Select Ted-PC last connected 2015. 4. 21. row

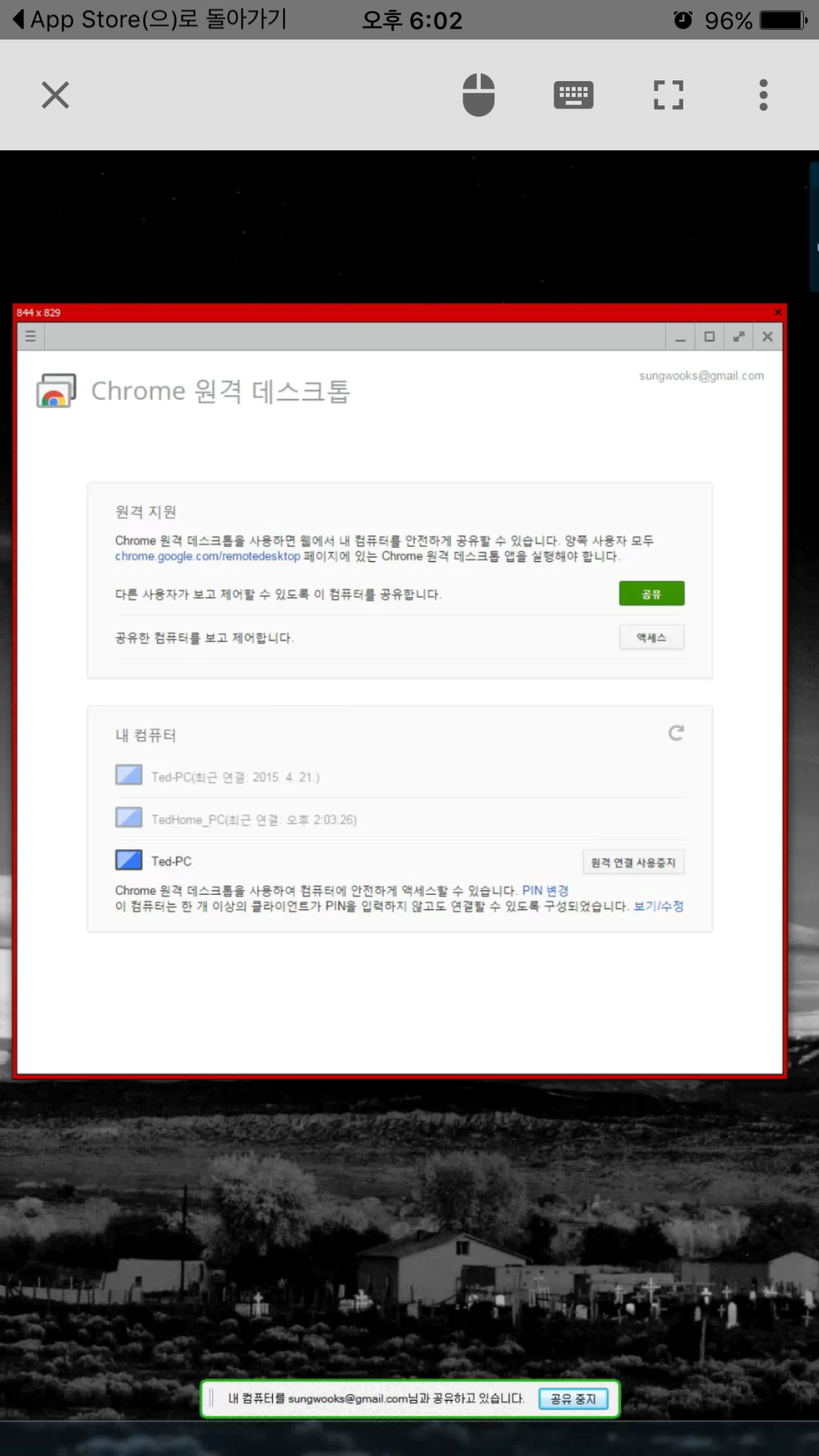click(400, 777)
